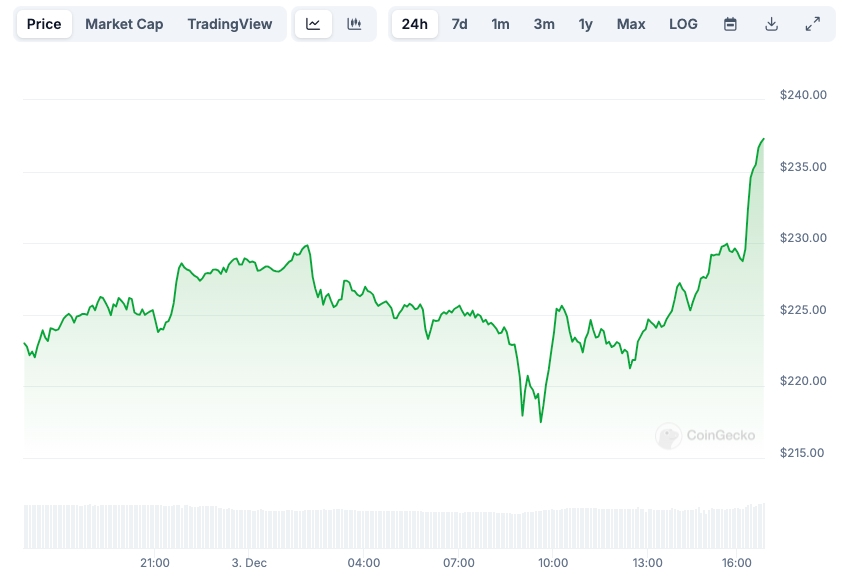
Task: Click the $240.00 y-axis label
Action: [x=803, y=95]
